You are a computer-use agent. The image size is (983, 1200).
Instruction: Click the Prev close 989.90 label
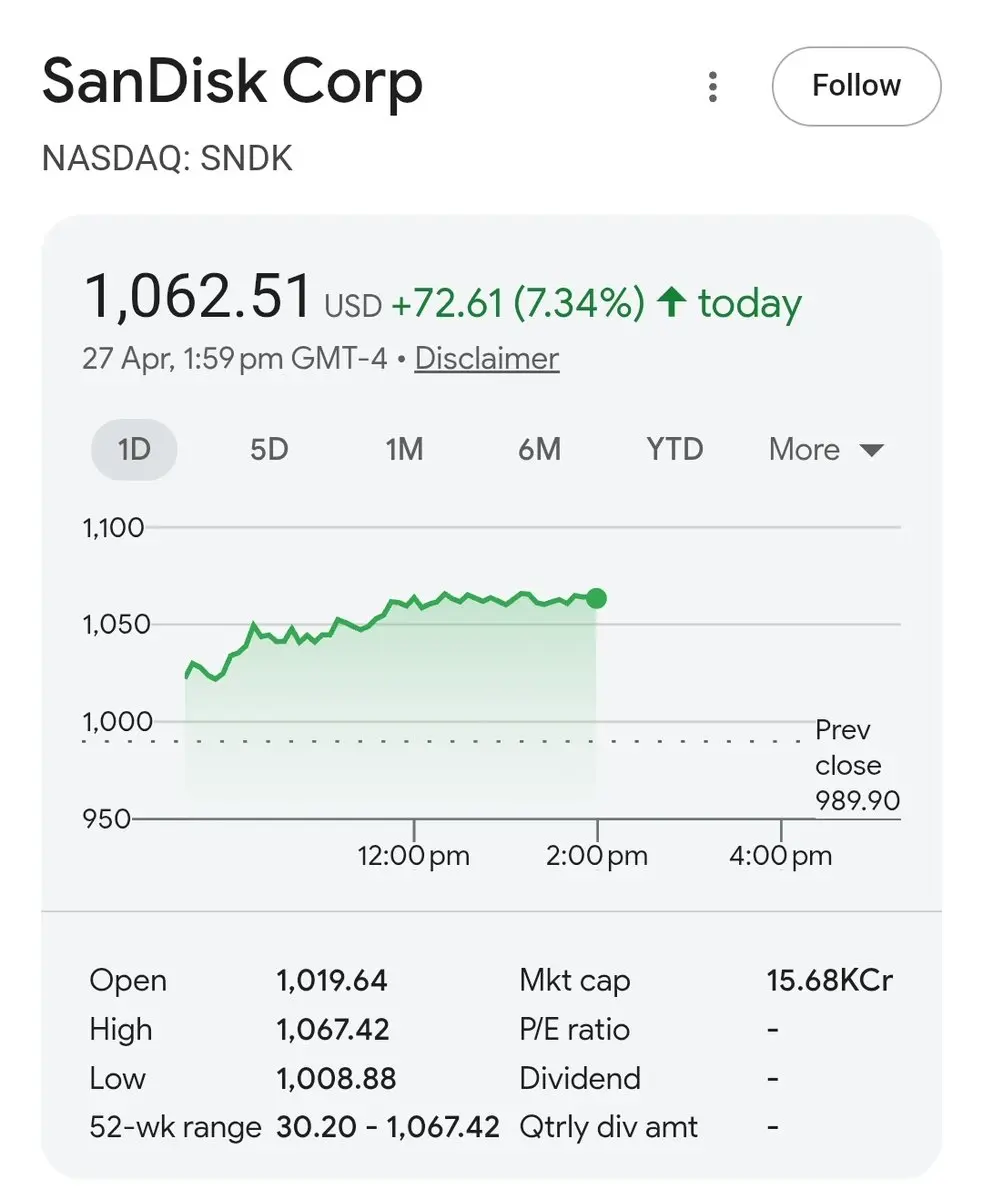point(857,765)
